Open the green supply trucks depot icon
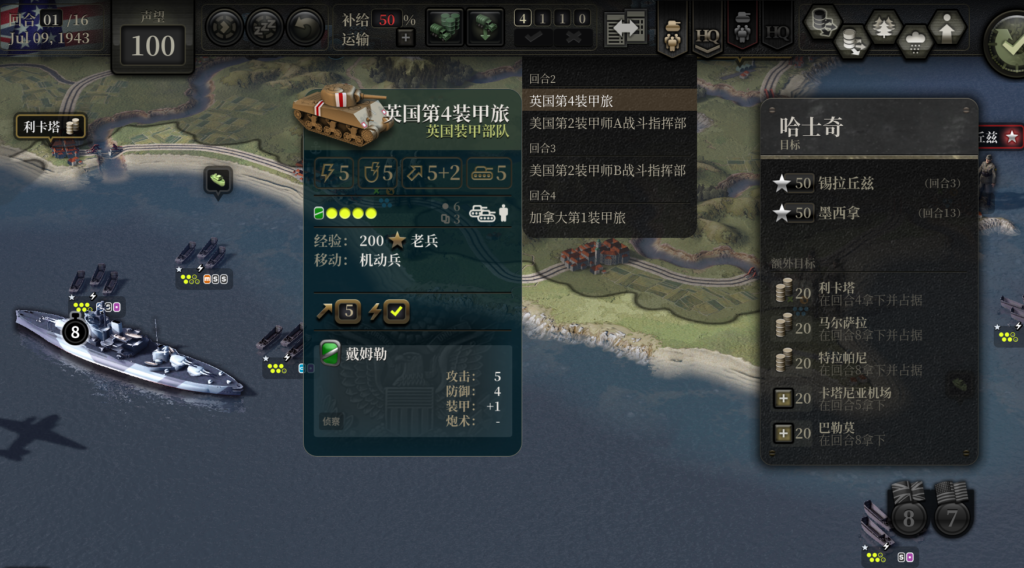 pyautogui.click(x=445, y=27)
